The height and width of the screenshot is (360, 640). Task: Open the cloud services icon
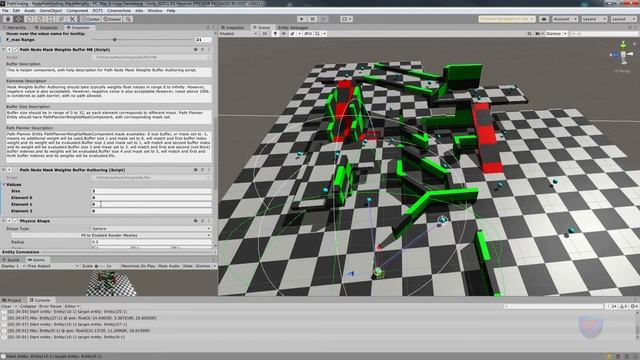[544, 19]
